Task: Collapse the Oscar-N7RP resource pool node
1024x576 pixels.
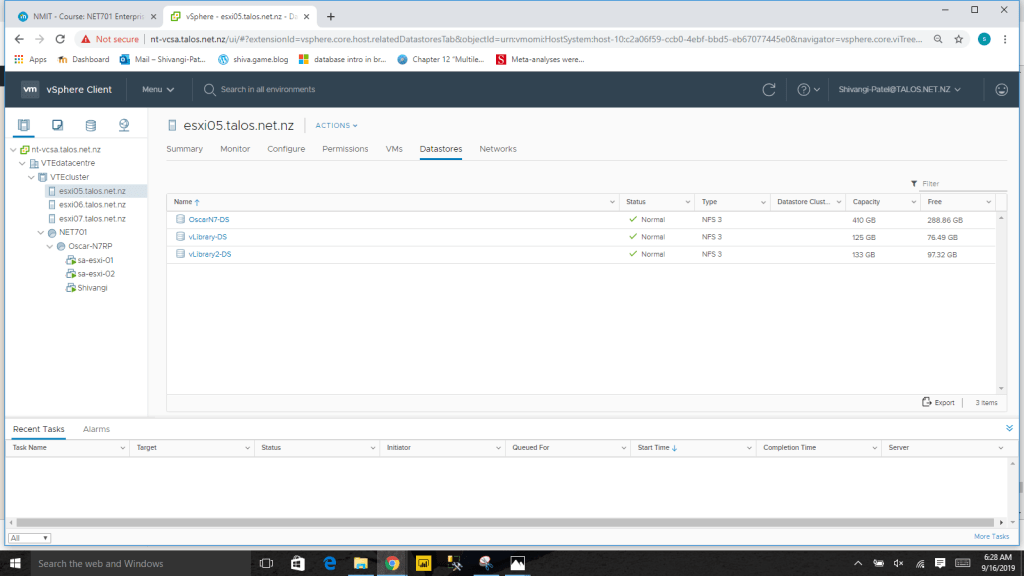Action: point(49,246)
